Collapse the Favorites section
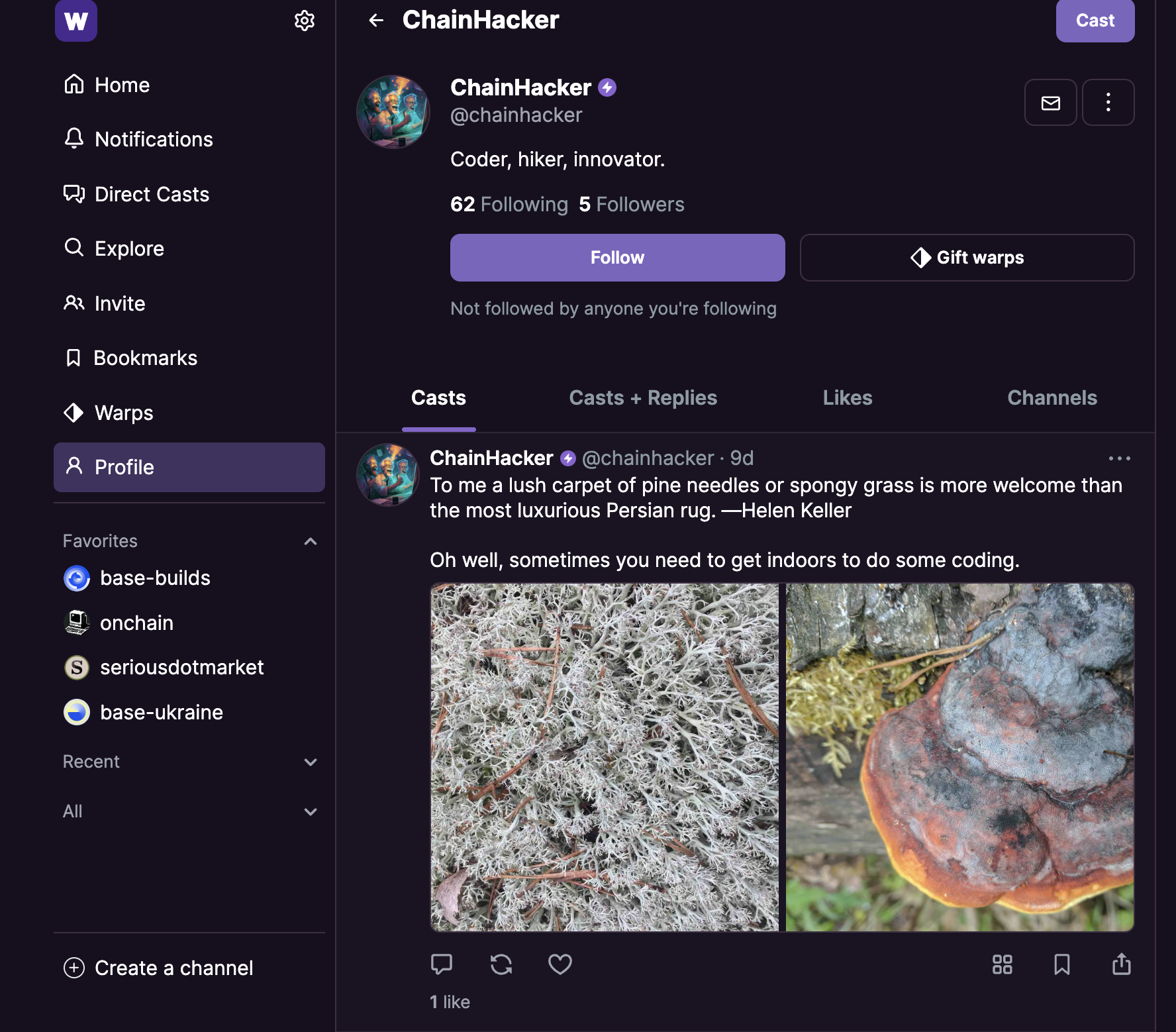 311,541
